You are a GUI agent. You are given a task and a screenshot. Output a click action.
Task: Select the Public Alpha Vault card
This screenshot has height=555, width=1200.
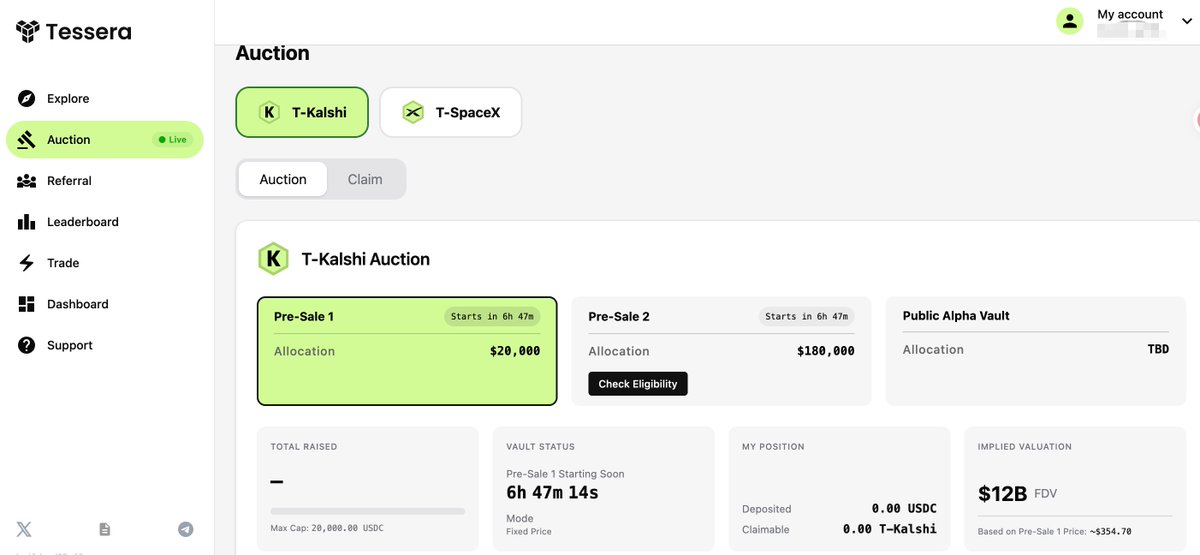coord(1036,351)
